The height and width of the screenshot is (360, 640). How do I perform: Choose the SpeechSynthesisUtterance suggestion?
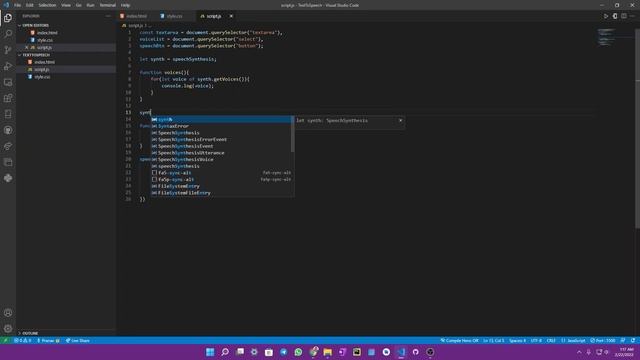point(222,153)
